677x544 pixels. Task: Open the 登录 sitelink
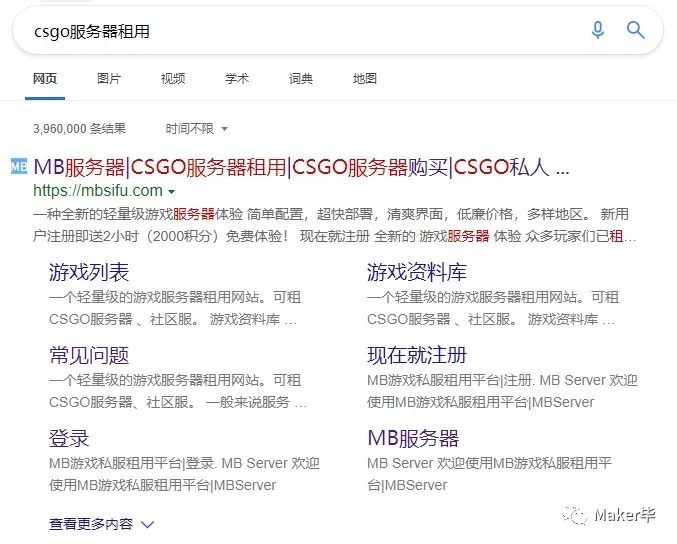(x=69, y=438)
